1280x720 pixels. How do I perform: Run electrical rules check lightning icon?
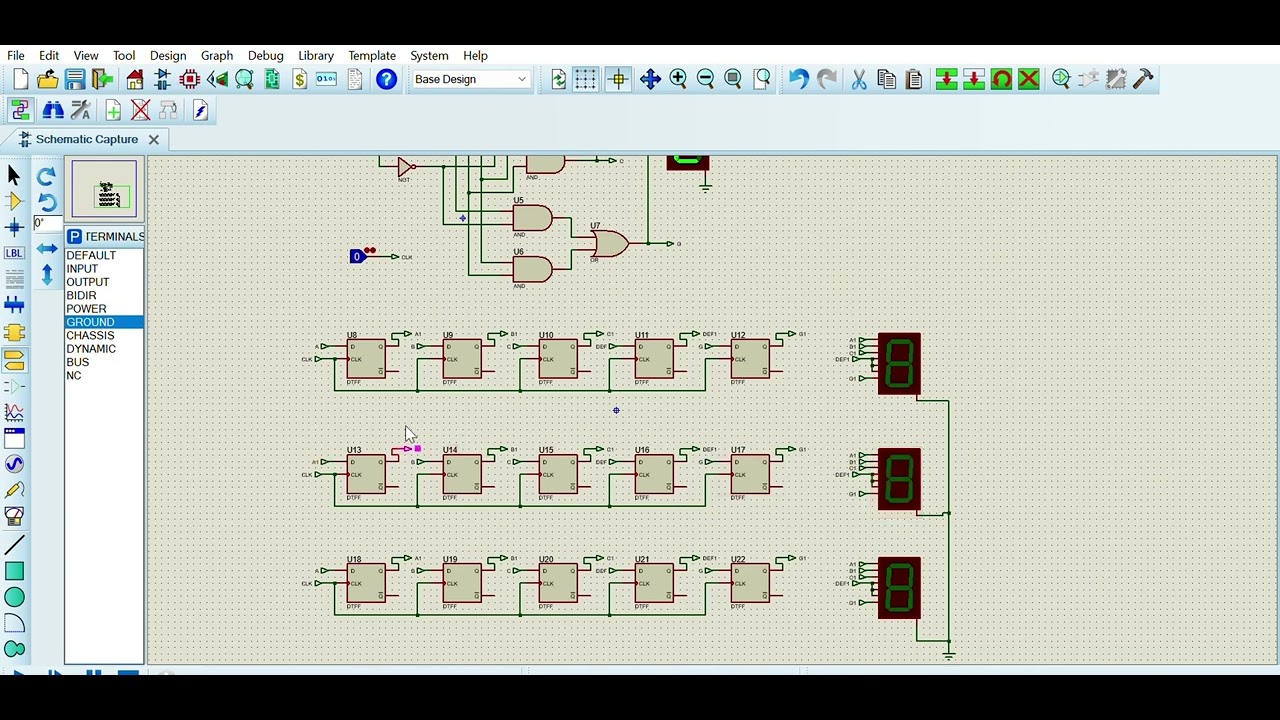[200, 110]
